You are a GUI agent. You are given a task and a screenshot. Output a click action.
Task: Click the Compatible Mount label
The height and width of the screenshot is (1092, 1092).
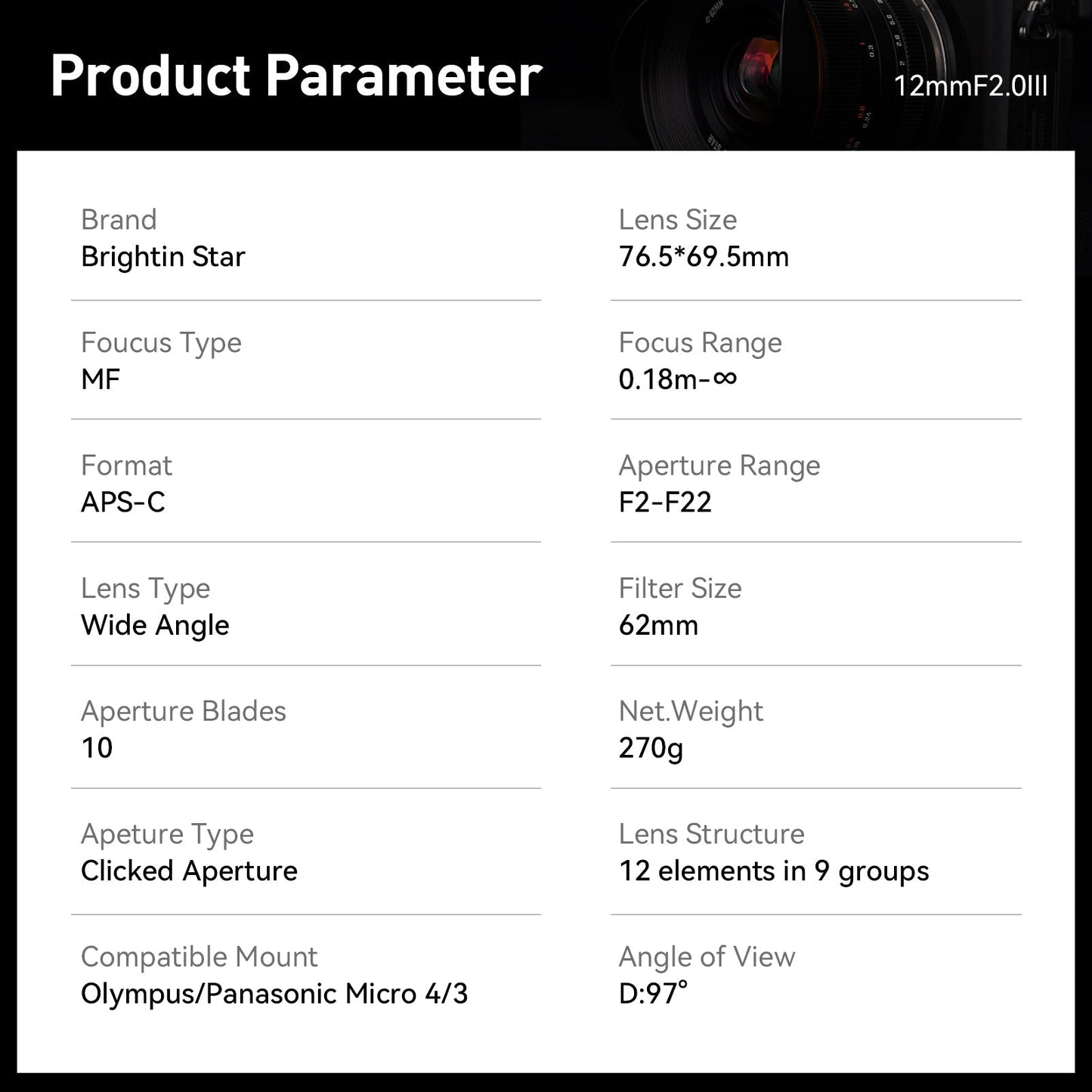coord(199,957)
